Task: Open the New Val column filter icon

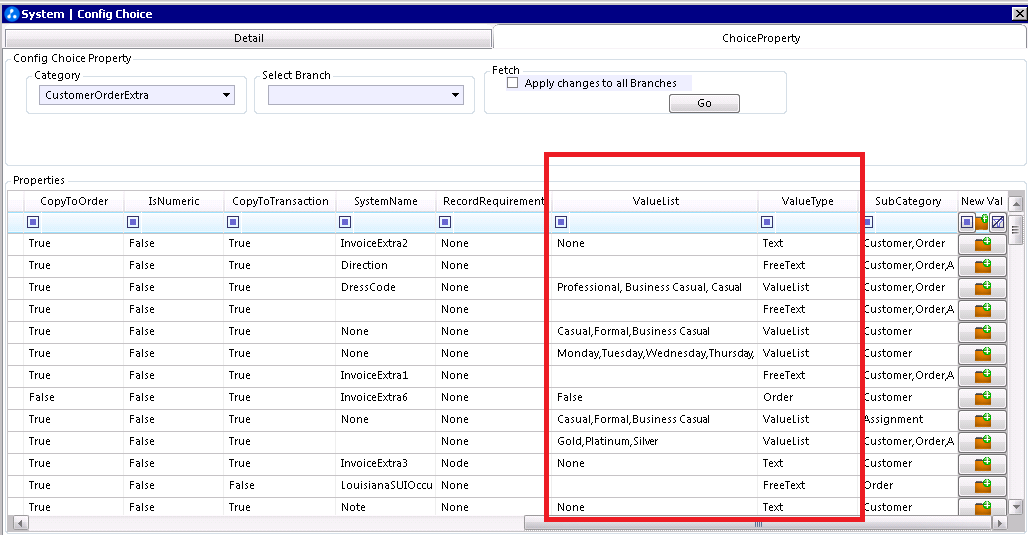Action: click(966, 222)
